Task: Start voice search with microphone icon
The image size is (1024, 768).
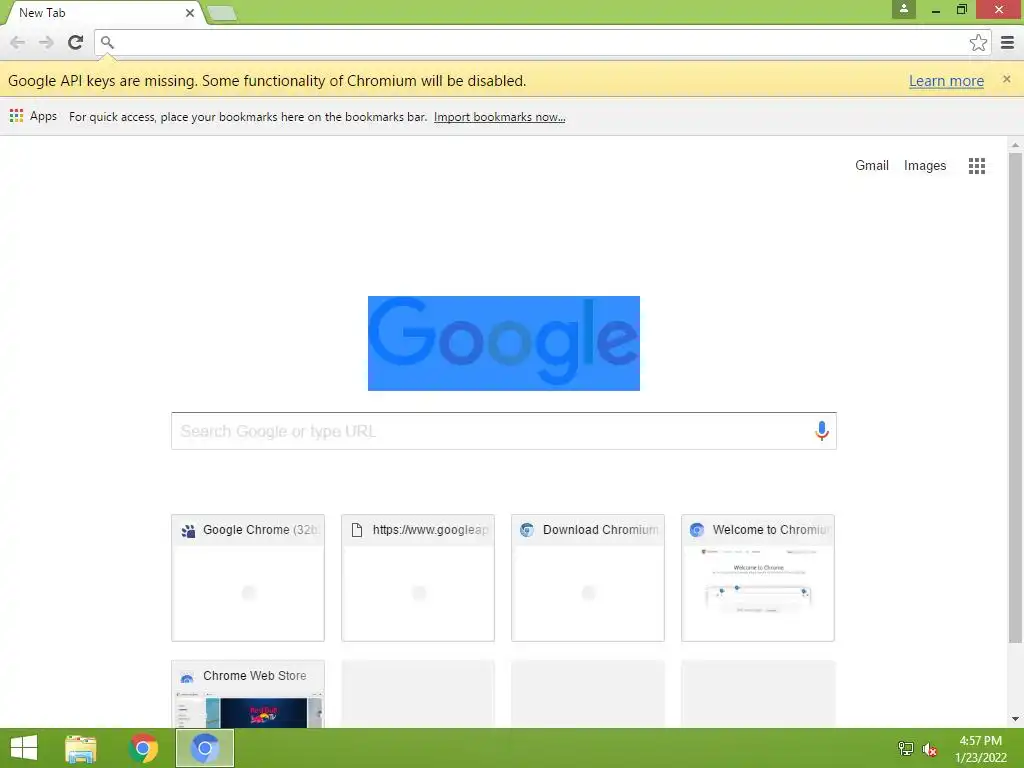Action: pyautogui.click(x=822, y=431)
